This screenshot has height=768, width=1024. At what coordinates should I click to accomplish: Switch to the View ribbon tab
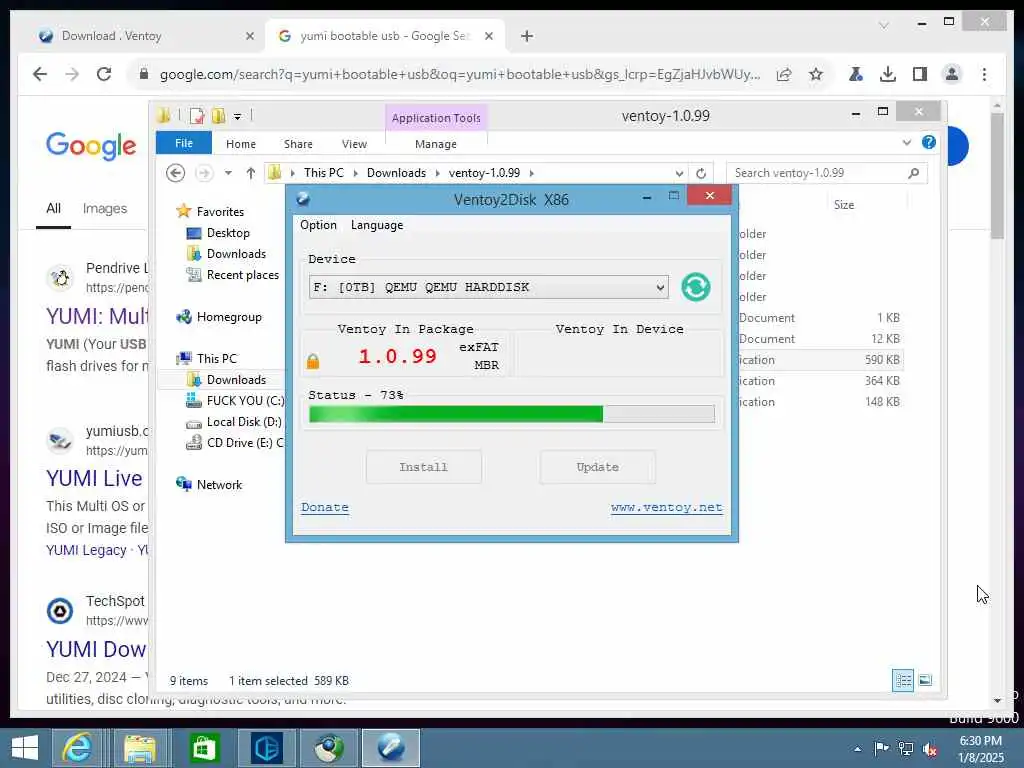point(354,144)
